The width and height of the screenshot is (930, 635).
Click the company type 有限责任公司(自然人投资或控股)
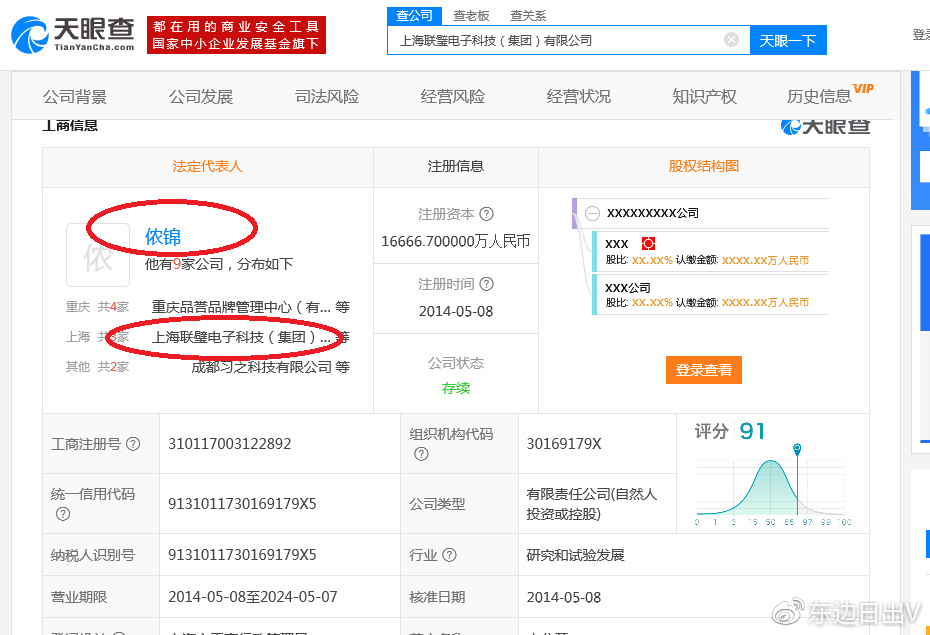pos(591,503)
